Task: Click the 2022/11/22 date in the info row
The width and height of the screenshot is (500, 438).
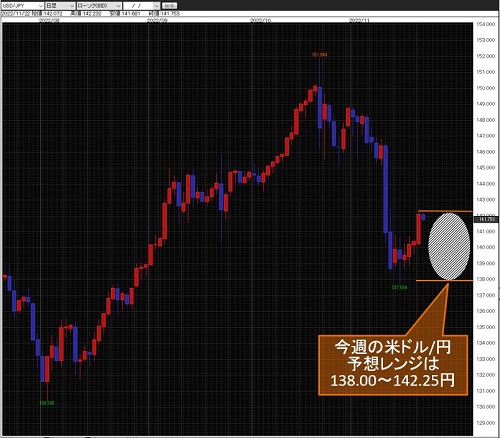Action: (x=16, y=14)
